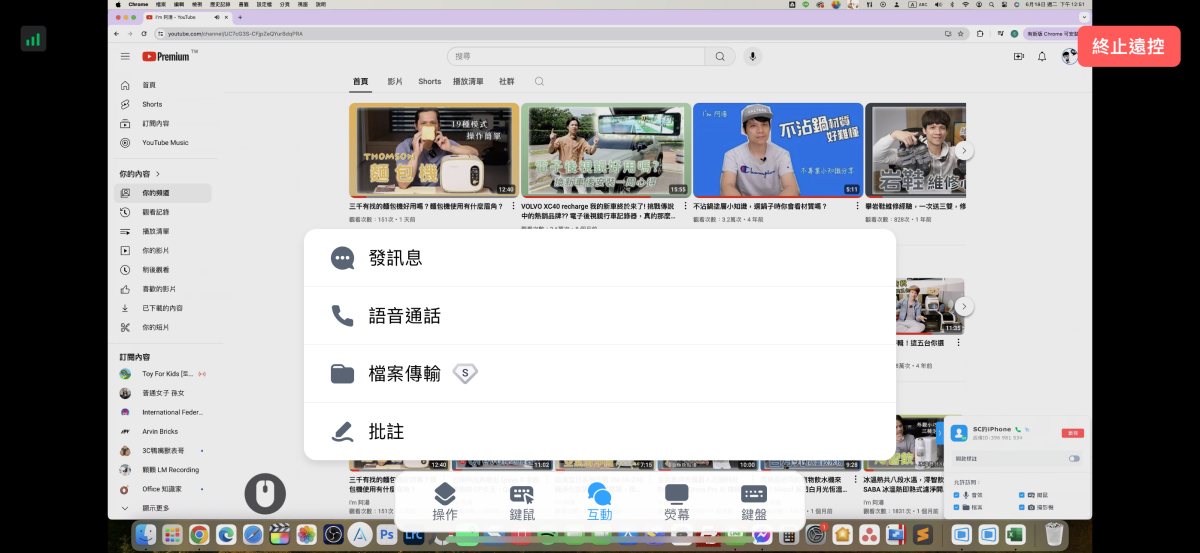This screenshot has height=553, width=1200.
Task: Open the 操作 toolbar icon
Action: point(445,501)
